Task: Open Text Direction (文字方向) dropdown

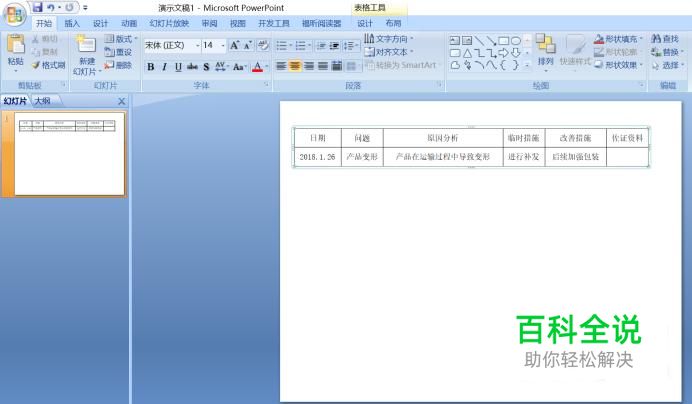Action: click(389, 39)
